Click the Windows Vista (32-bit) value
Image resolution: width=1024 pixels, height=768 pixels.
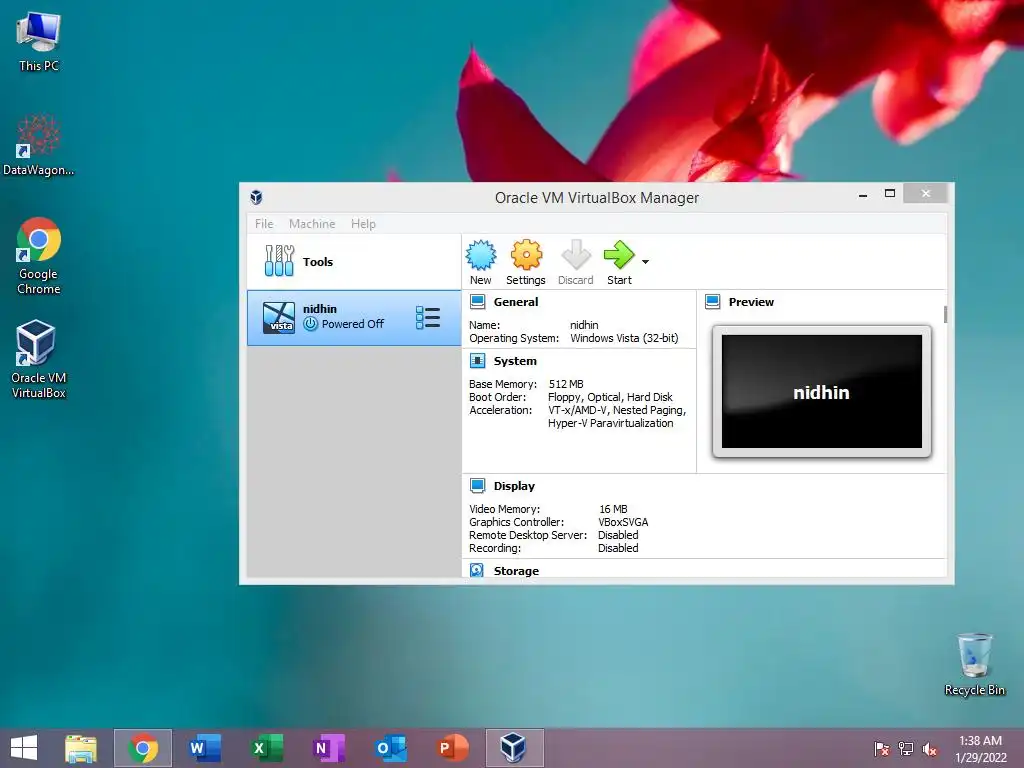624,338
